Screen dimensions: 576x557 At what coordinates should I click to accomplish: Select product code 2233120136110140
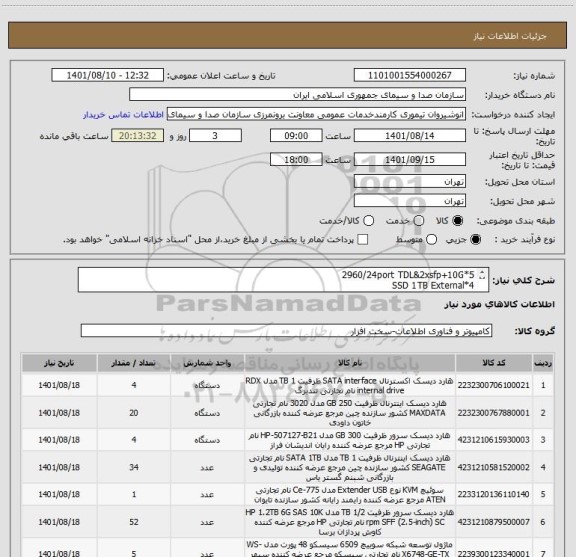(x=493, y=495)
